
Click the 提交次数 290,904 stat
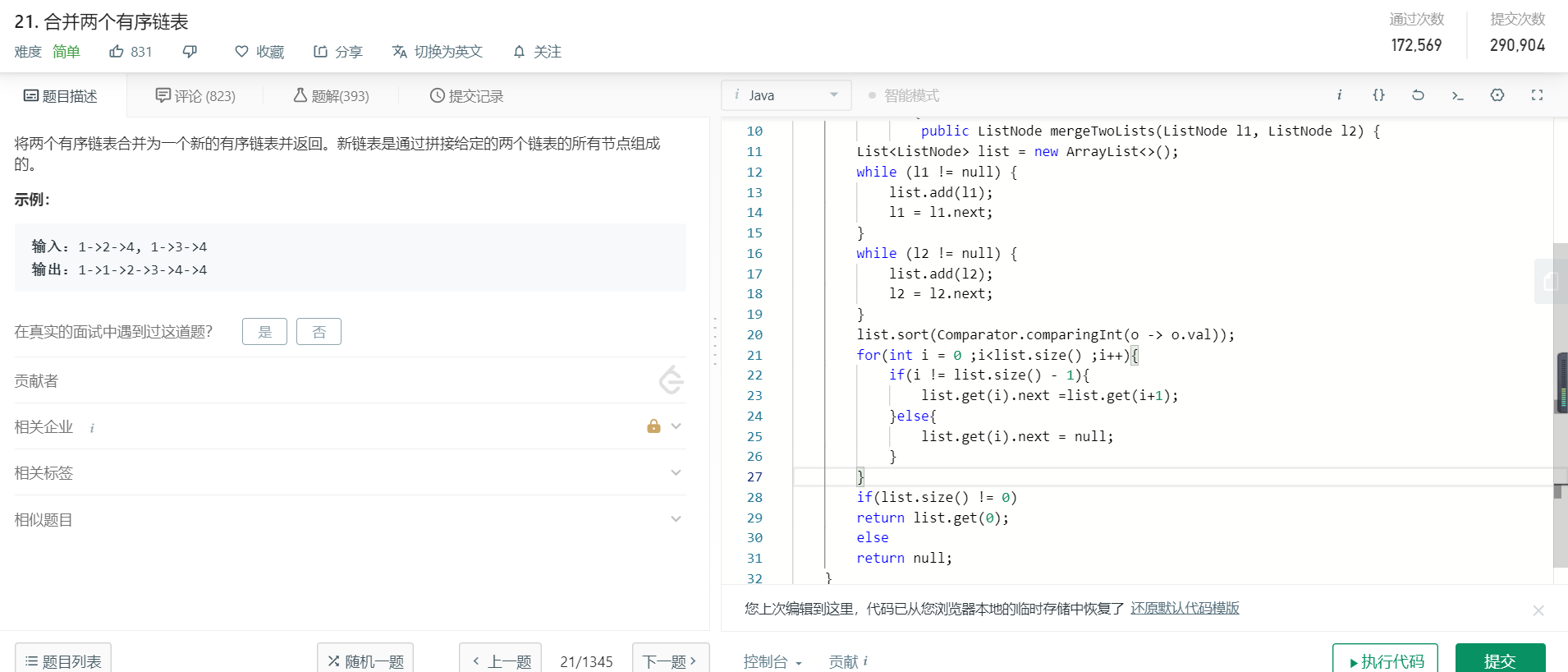1517,33
